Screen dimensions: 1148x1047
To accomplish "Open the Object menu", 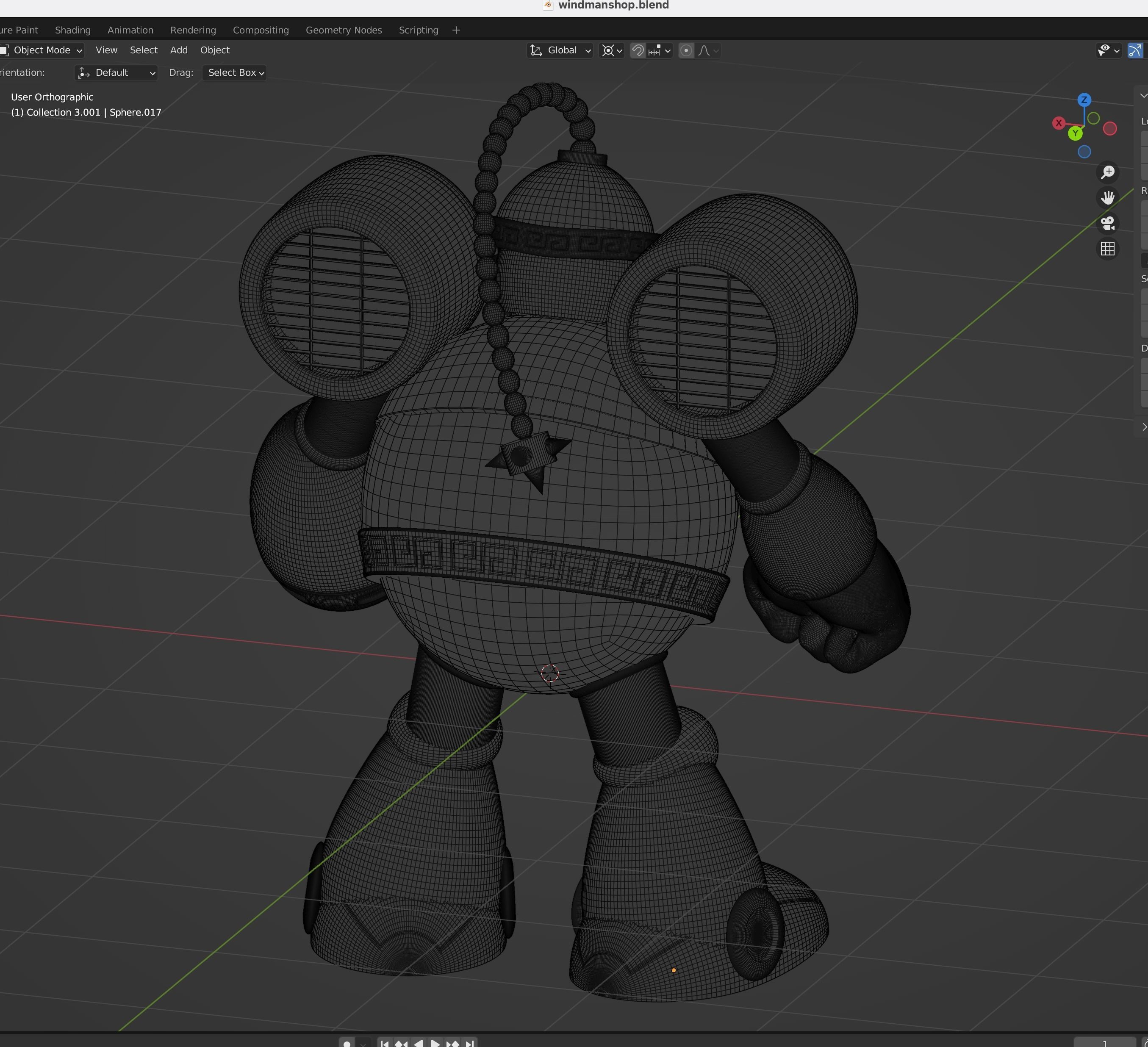I will [215, 51].
